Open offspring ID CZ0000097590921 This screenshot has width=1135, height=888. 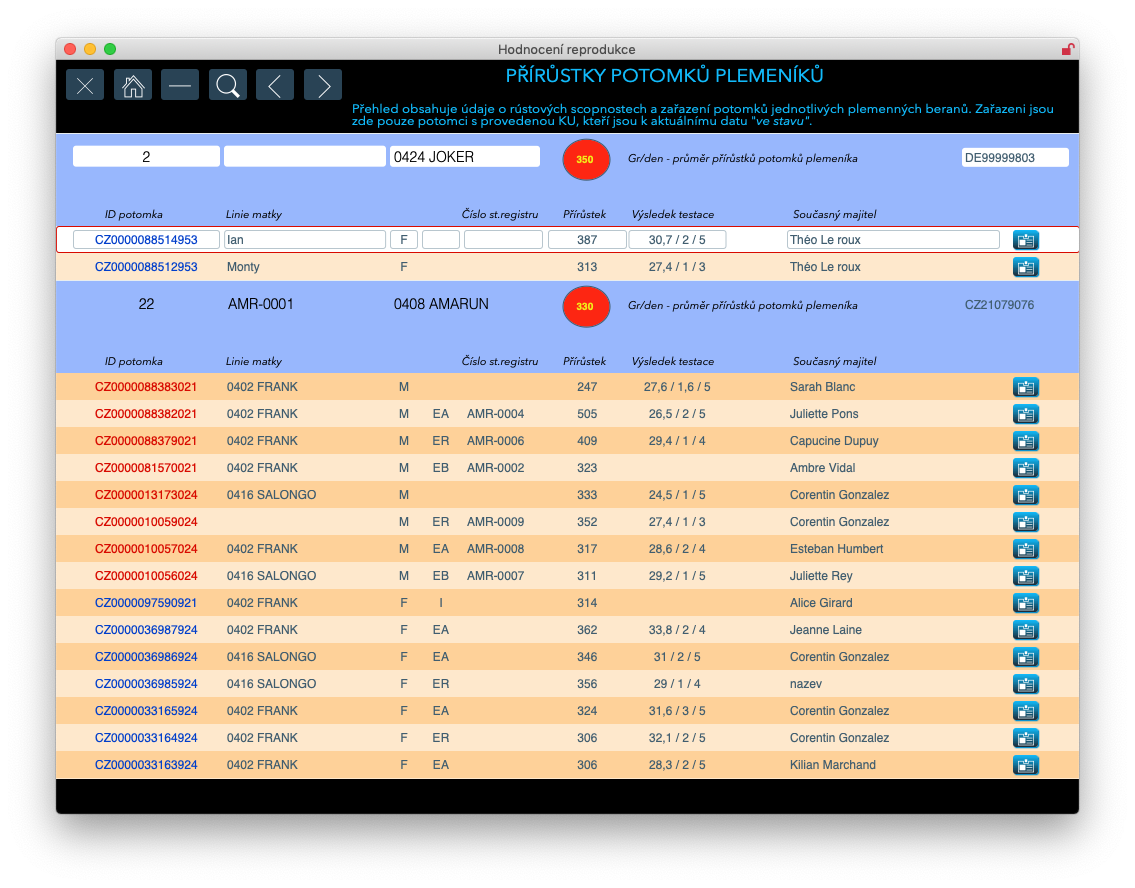146,603
